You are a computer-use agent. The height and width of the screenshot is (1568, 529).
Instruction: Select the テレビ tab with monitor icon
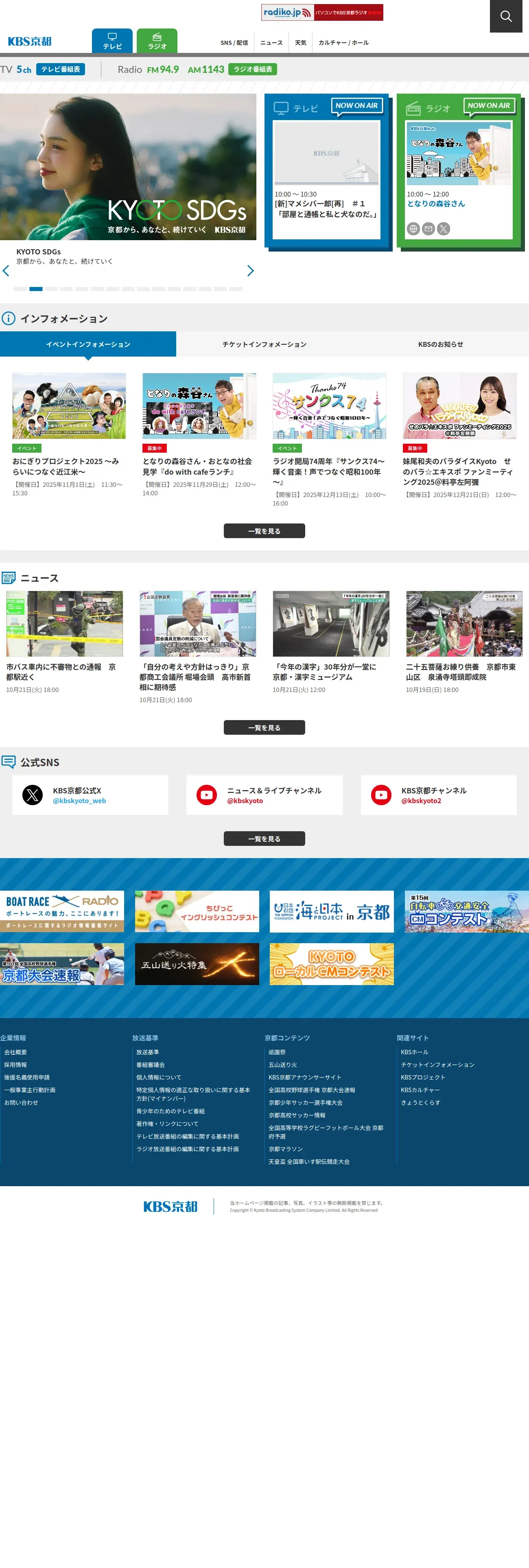coord(112,41)
